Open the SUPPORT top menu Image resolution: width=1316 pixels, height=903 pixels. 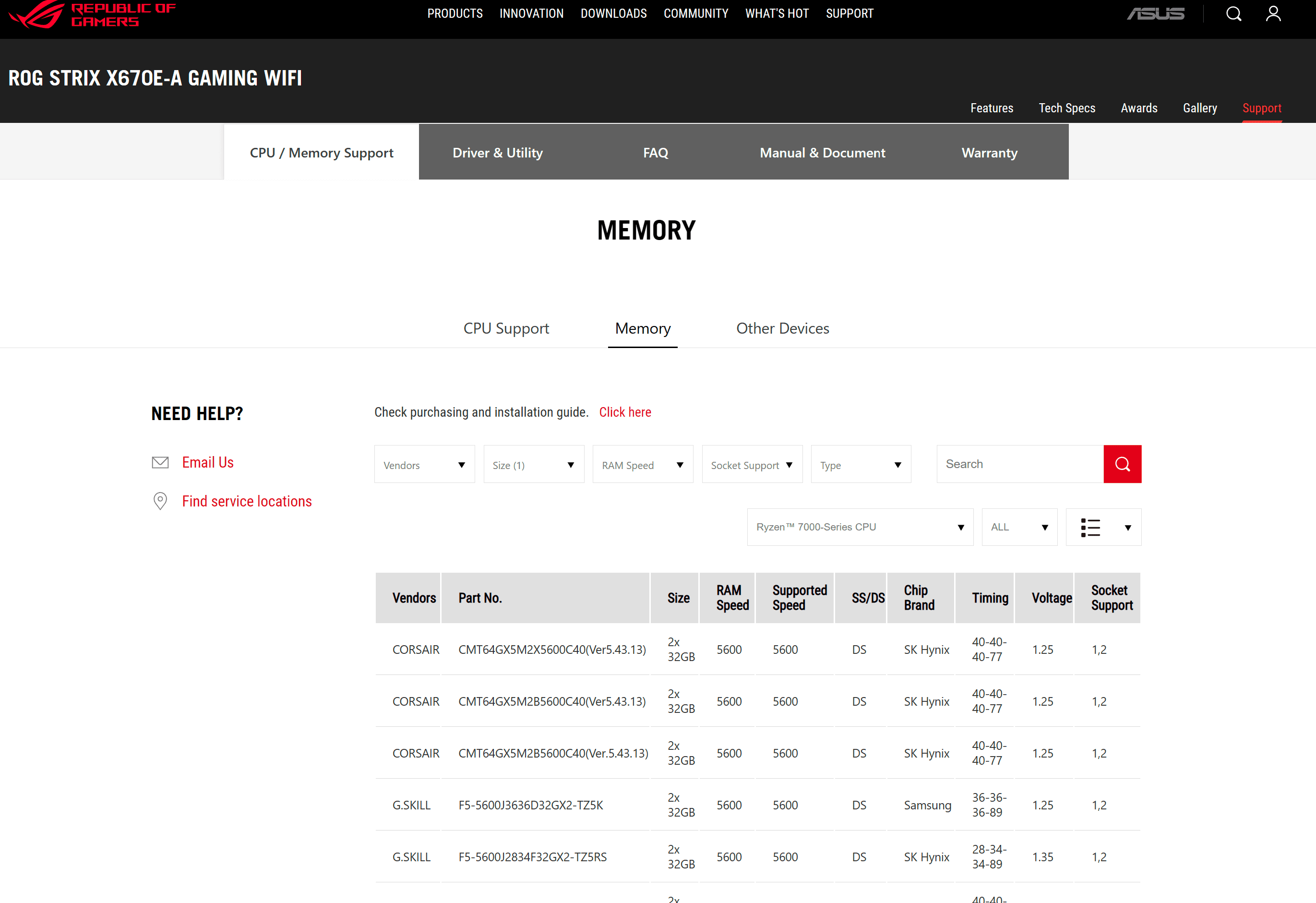tap(849, 13)
